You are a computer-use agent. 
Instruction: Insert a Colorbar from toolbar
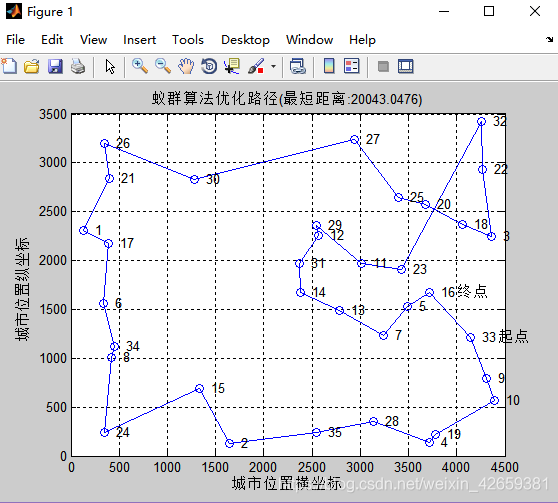[329, 66]
